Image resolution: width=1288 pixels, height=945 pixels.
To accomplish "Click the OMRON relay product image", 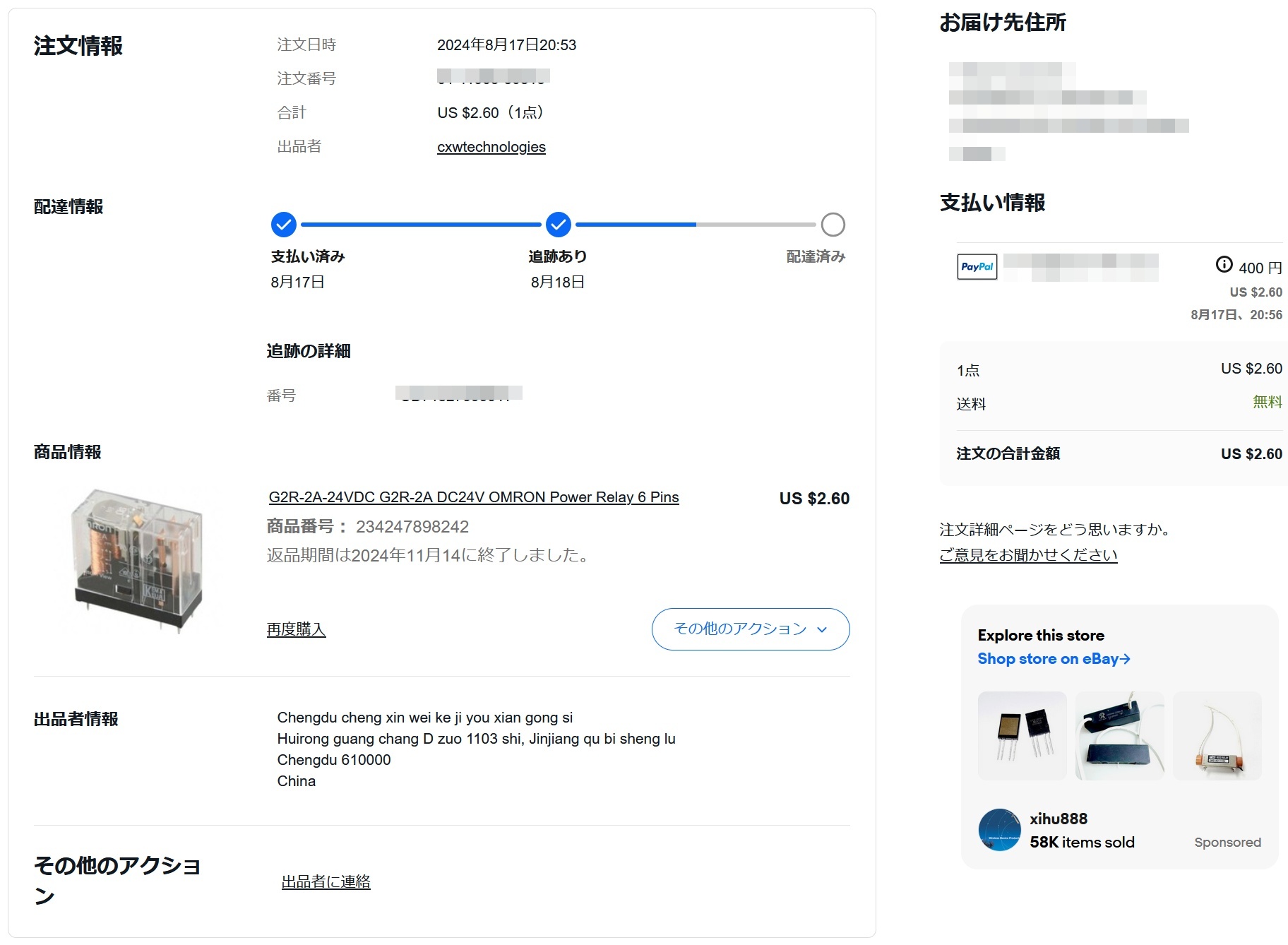I will [x=138, y=558].
